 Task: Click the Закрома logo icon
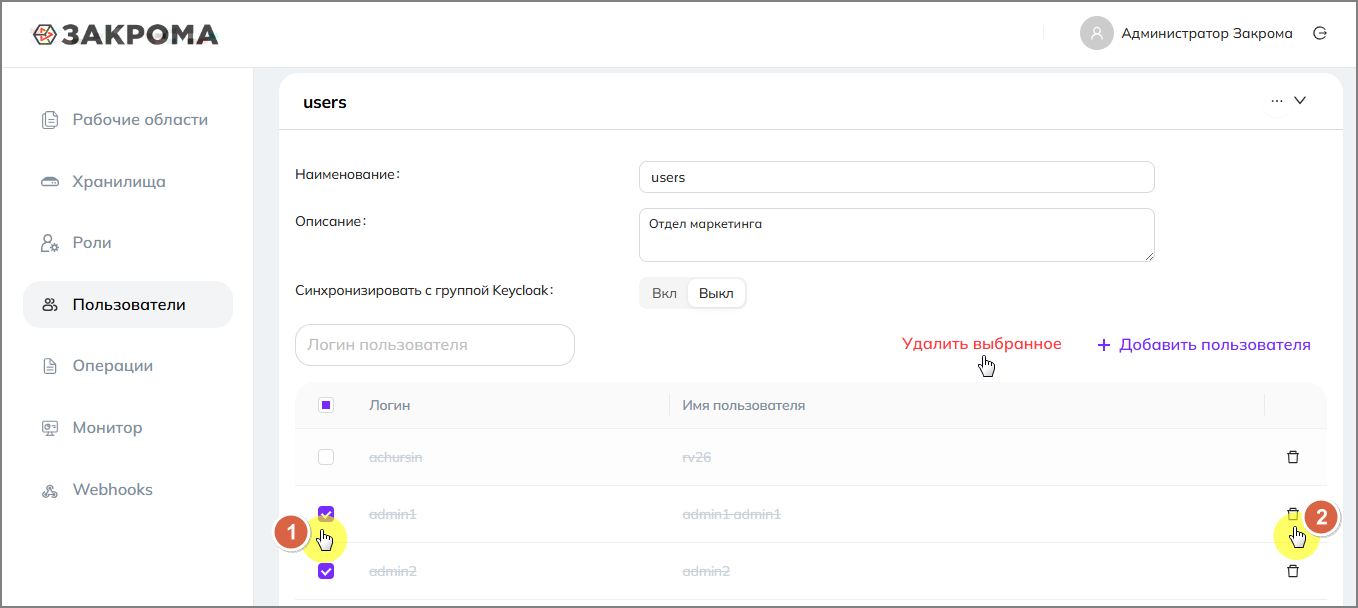(x=44, y=34)
